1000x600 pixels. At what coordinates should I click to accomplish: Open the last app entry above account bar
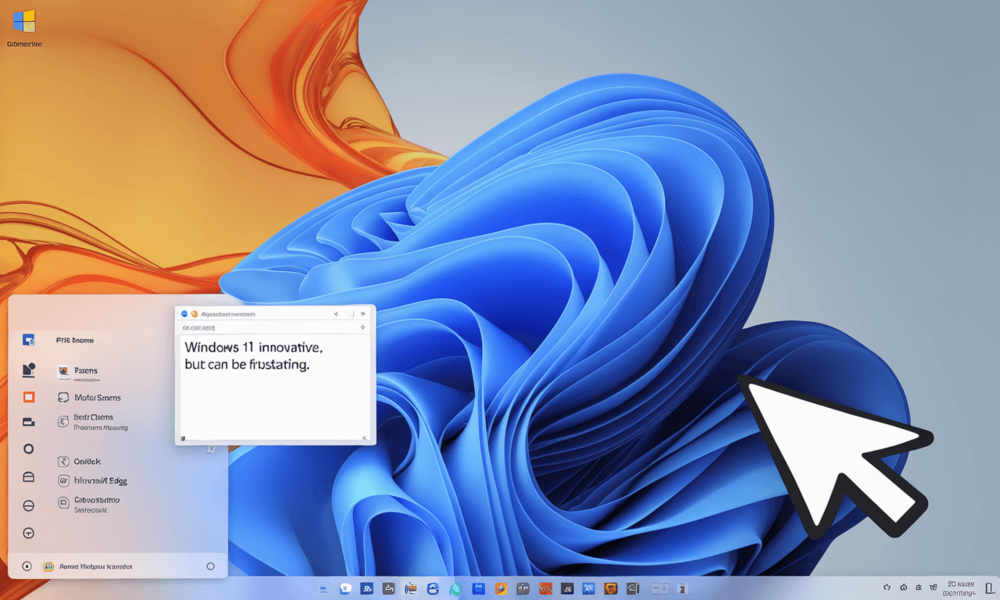pos(89,504)
